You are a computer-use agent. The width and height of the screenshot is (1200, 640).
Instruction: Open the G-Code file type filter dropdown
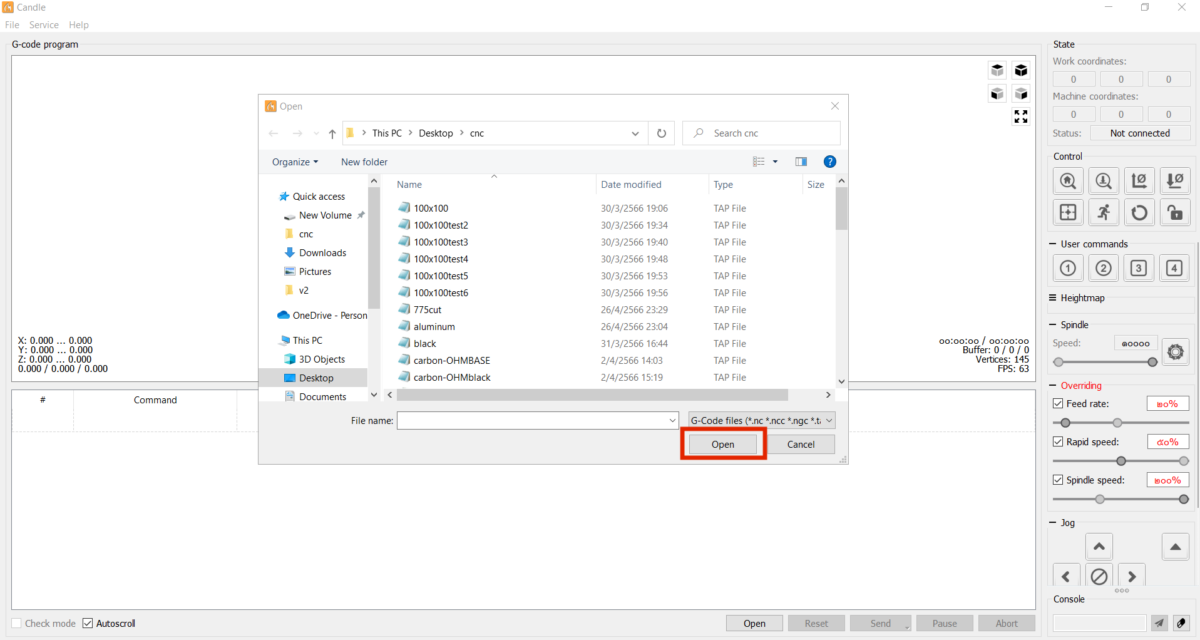tap(762, 421)
